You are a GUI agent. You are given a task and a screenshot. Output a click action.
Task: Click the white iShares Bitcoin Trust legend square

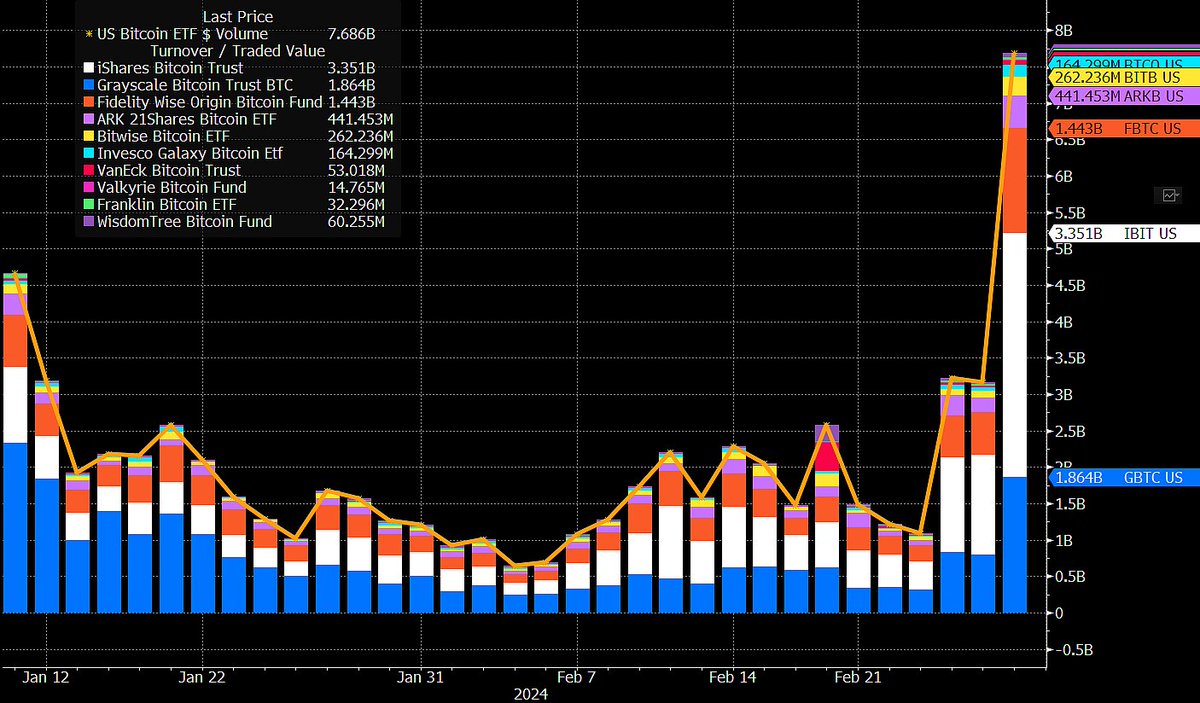tap(88, 68)
